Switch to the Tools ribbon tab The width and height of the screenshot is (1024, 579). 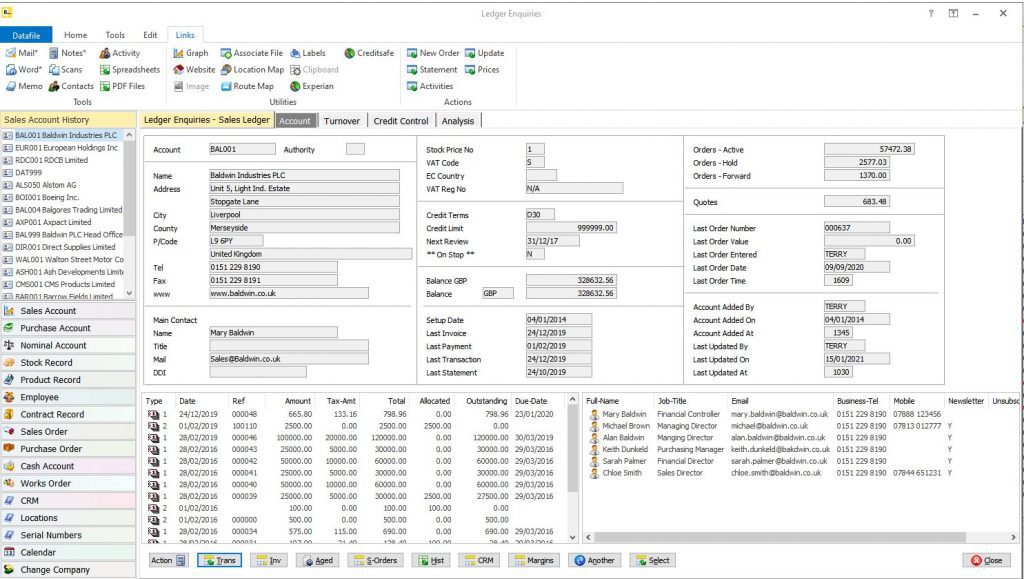click(x=115, y=35)
